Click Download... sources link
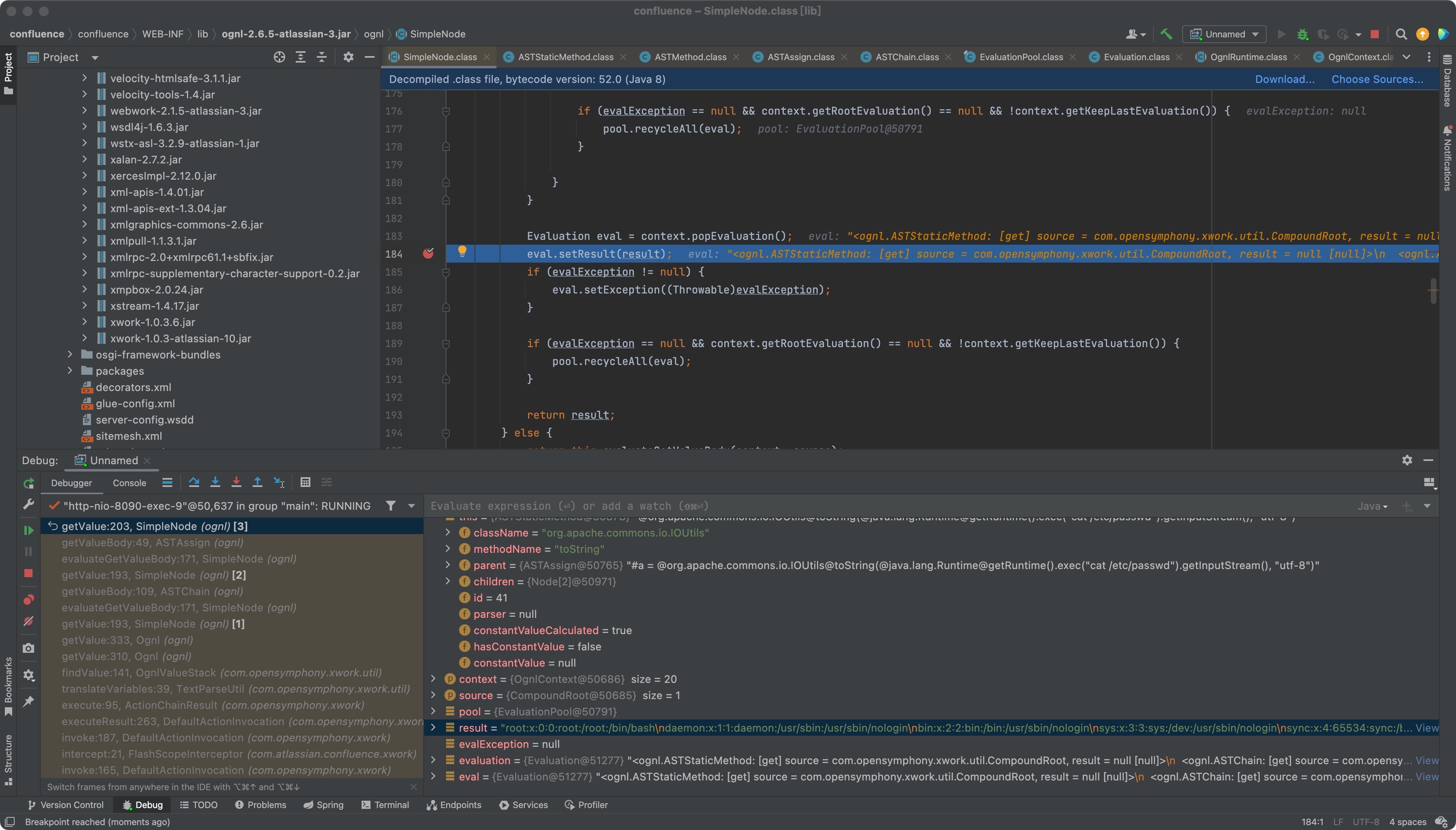The height and width of the screenshot is (830, 1456). coord(1285,79)
